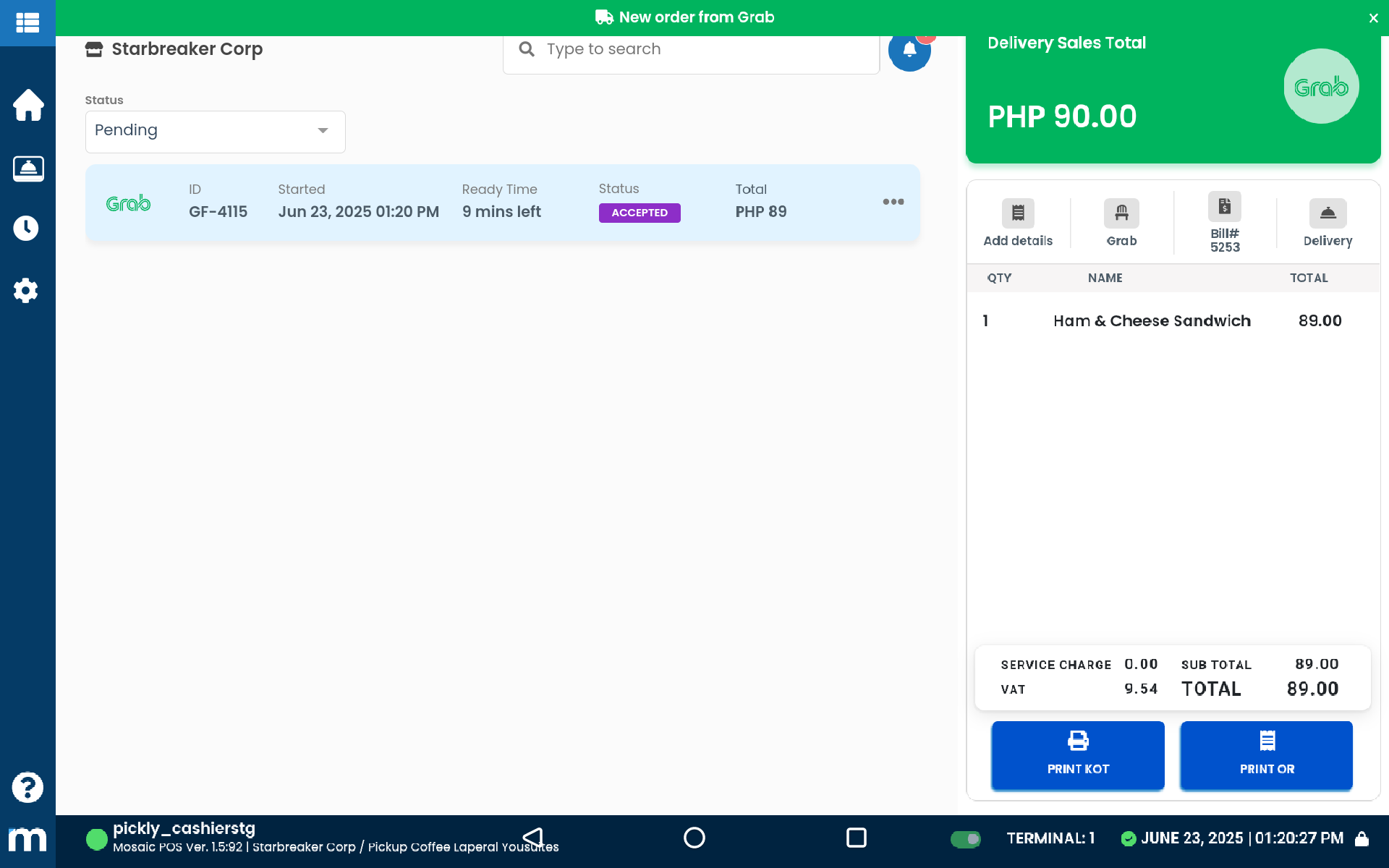Image resolution: width=1389 pixels, height=868 pixels.
Task: Click the Delivery cloche icon
Action: (x=1328, y=212)
